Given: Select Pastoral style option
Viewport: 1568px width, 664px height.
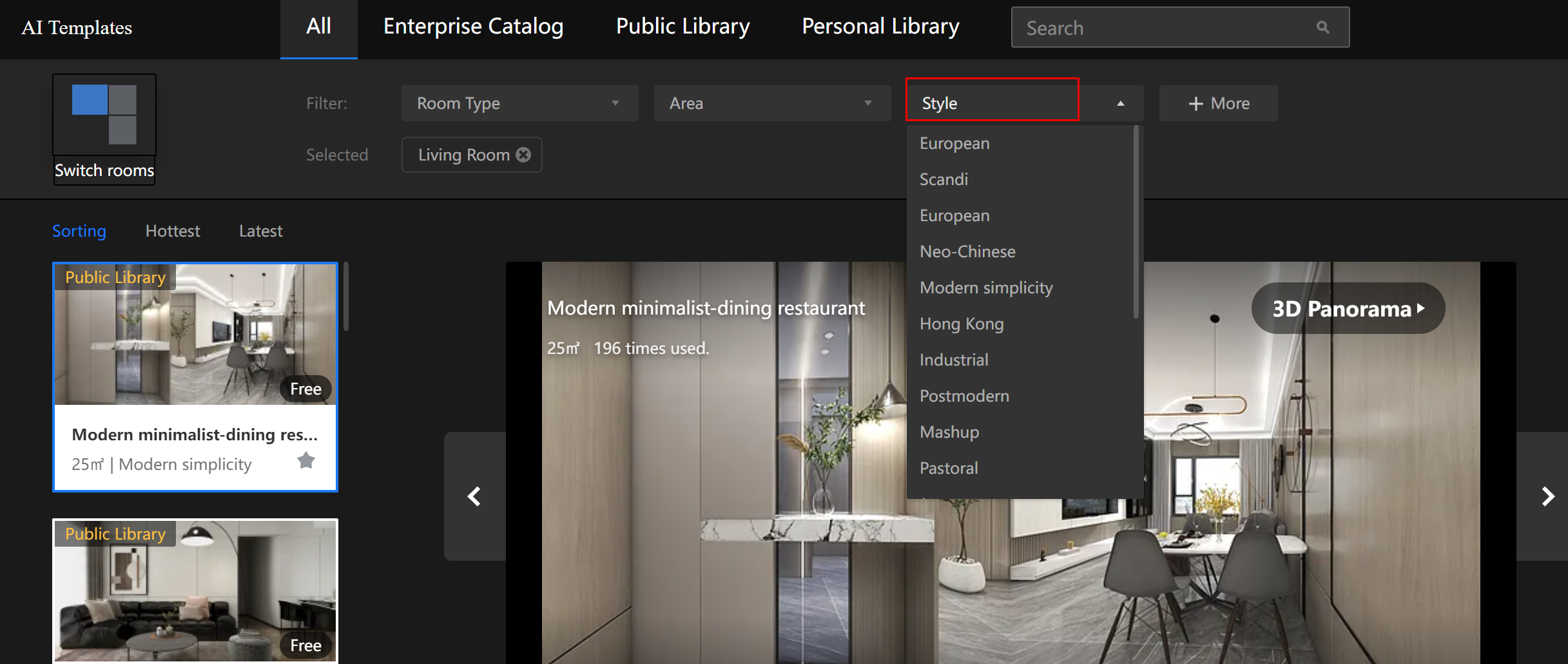Looking at the screenshot, I should click(x=1020, y=468).
